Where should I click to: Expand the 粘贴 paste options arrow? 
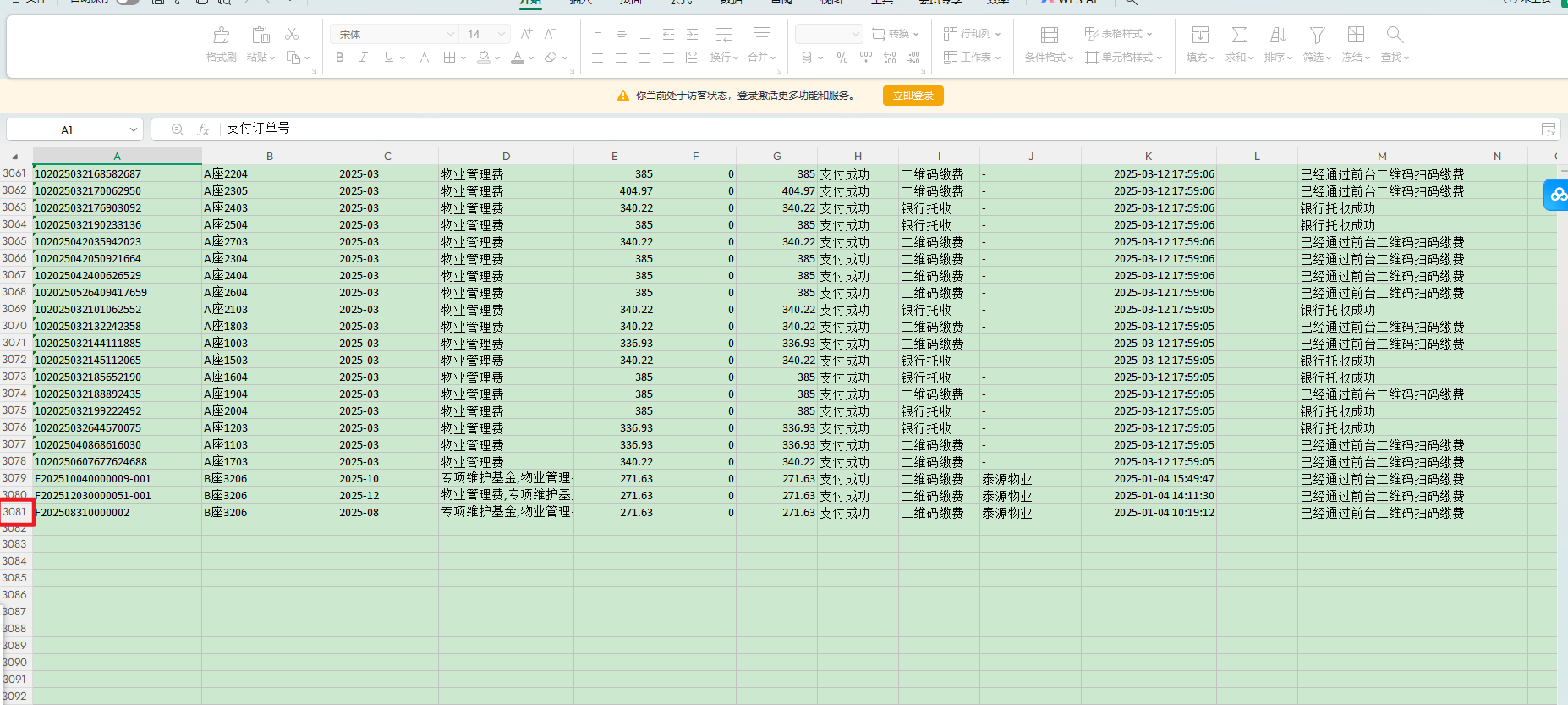tap(272, 58)
